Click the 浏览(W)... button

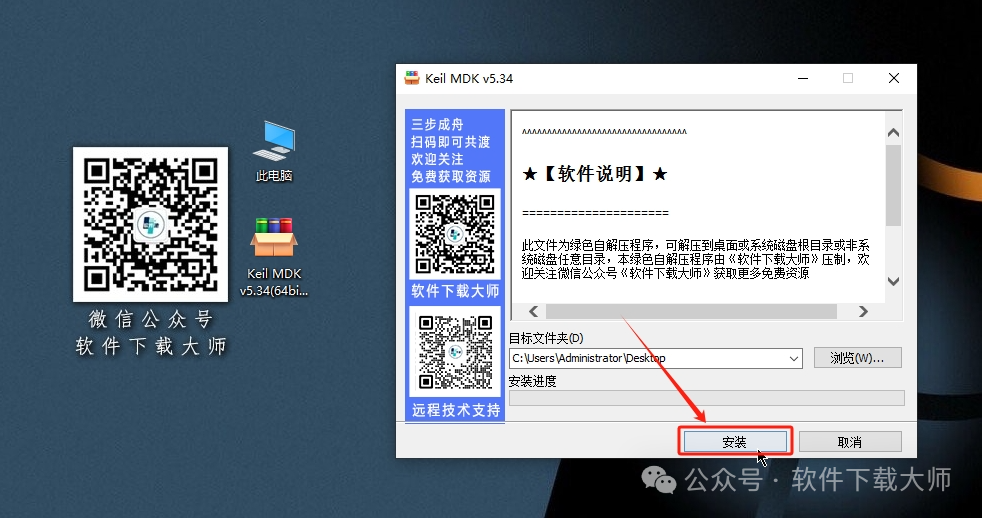click(857, 358)
